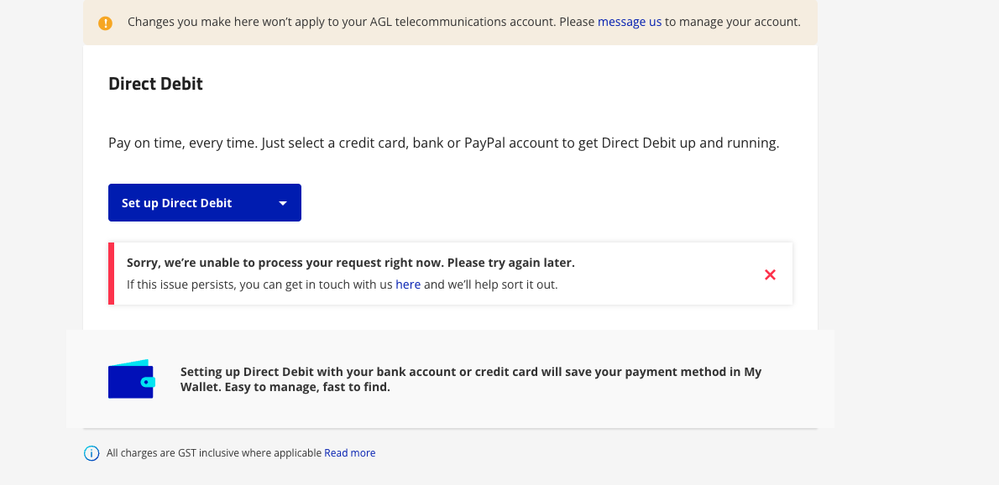Click the 'Pay on time, every time' paragraph
Screen dimensions: 999x485
click(443, 143)
